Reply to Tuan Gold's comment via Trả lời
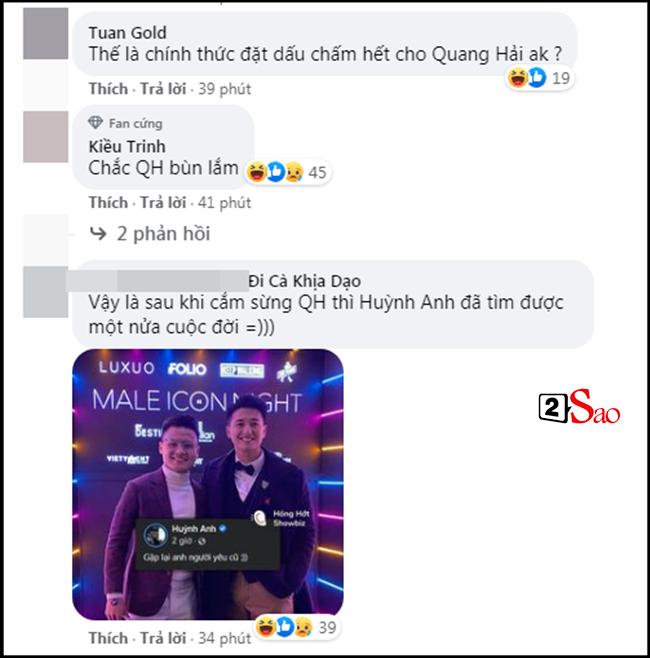 [163, 89]
